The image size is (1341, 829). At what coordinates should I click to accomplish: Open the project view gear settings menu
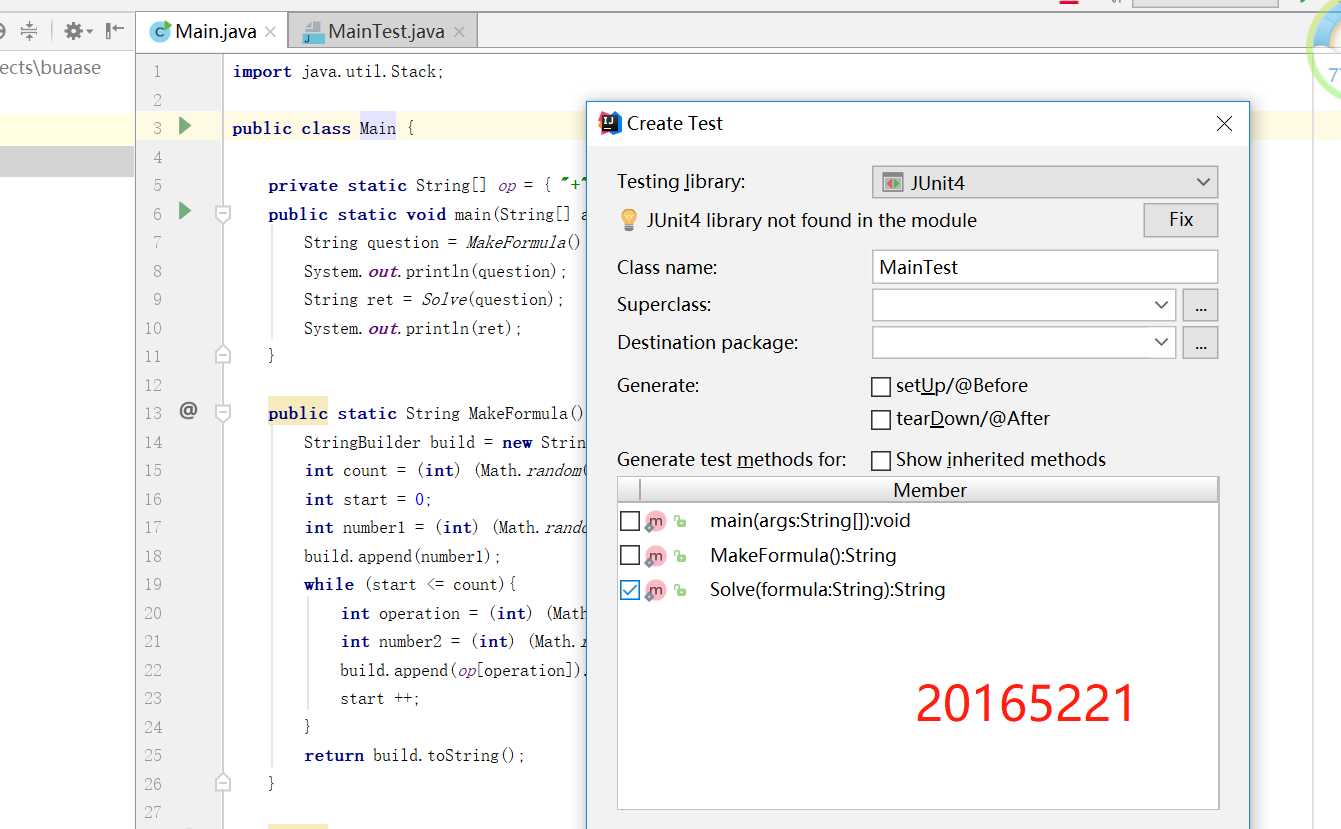(78, 31)
